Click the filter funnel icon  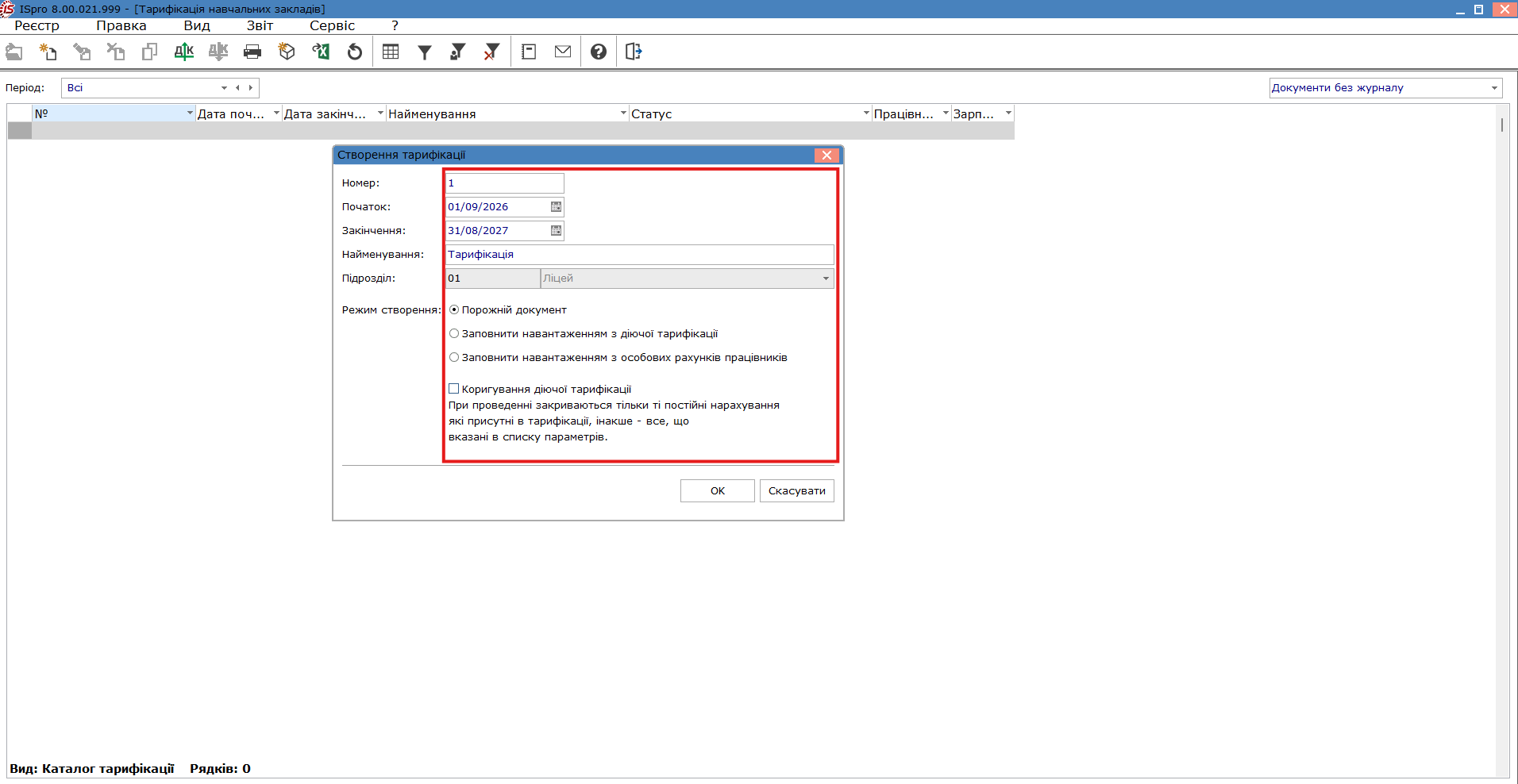pos(425,52)
